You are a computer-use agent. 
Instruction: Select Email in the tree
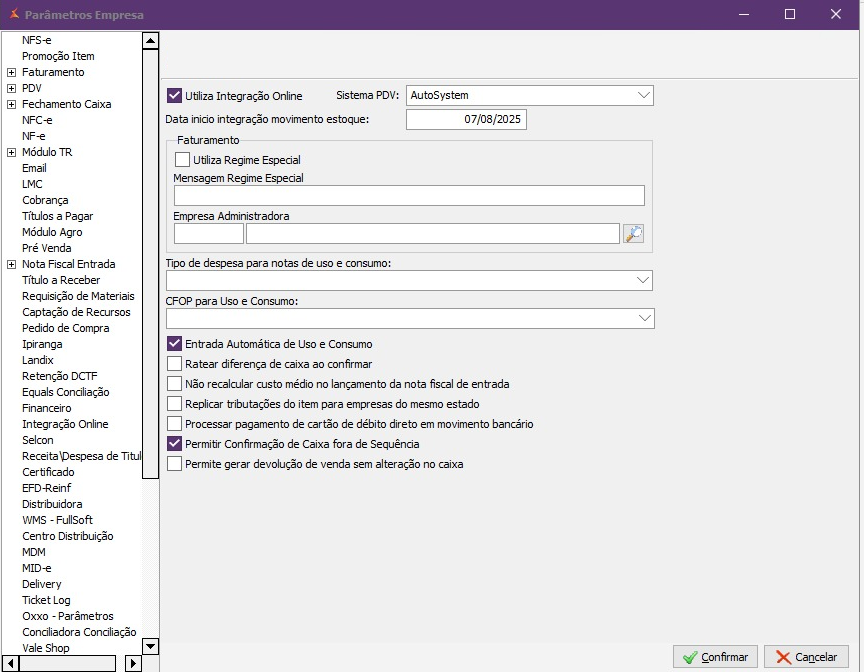pos(34,168)
